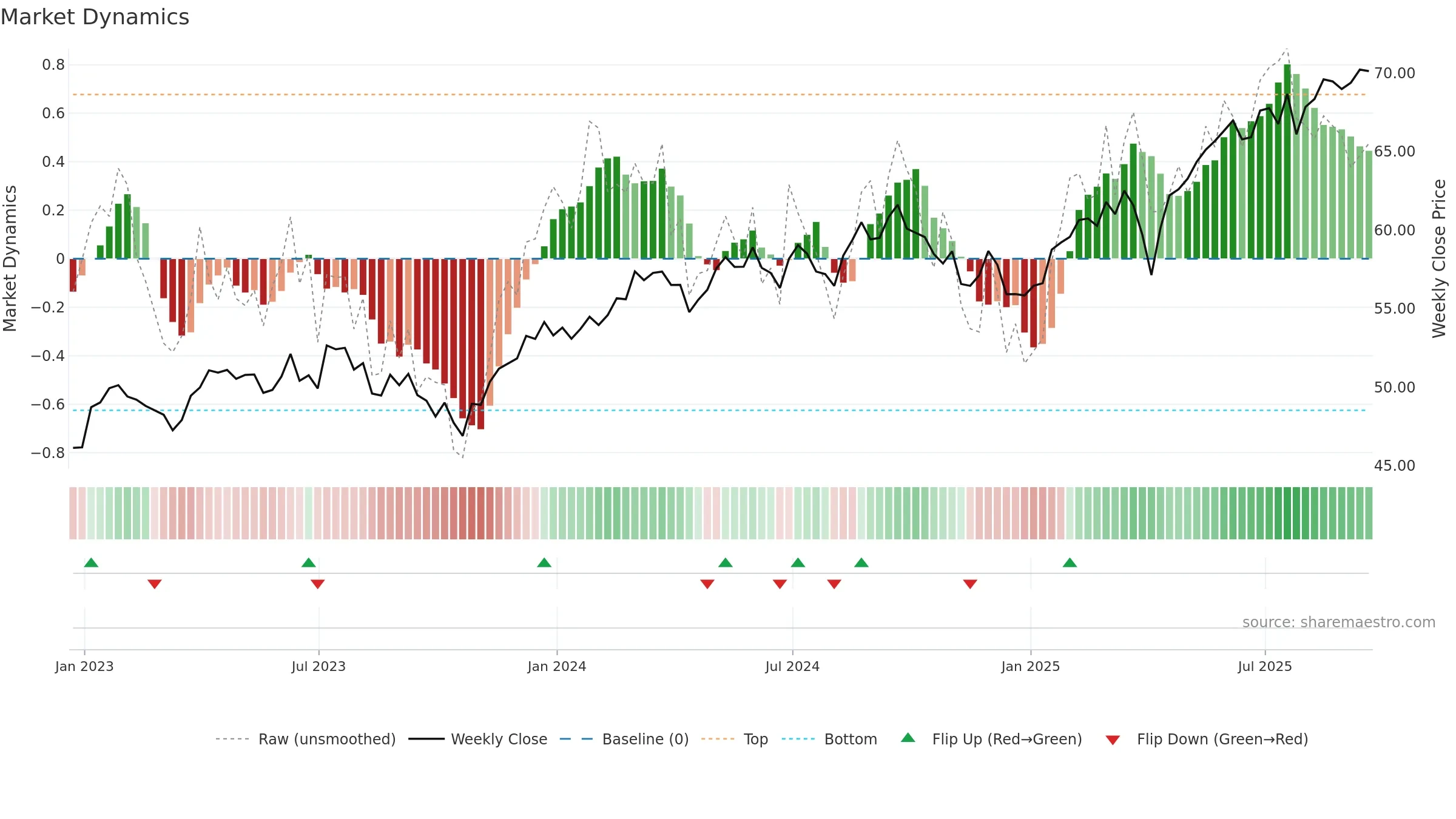This screenshot has width=1456, height=819.
Task: Click the Jul 2025 x-axis label
Action: [x=1265, y=666]
